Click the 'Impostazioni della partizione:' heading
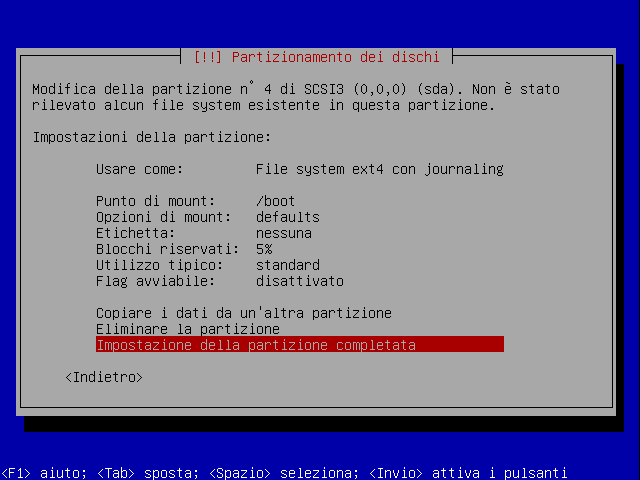Screen dimensions: 640x480 pos(151,137)
